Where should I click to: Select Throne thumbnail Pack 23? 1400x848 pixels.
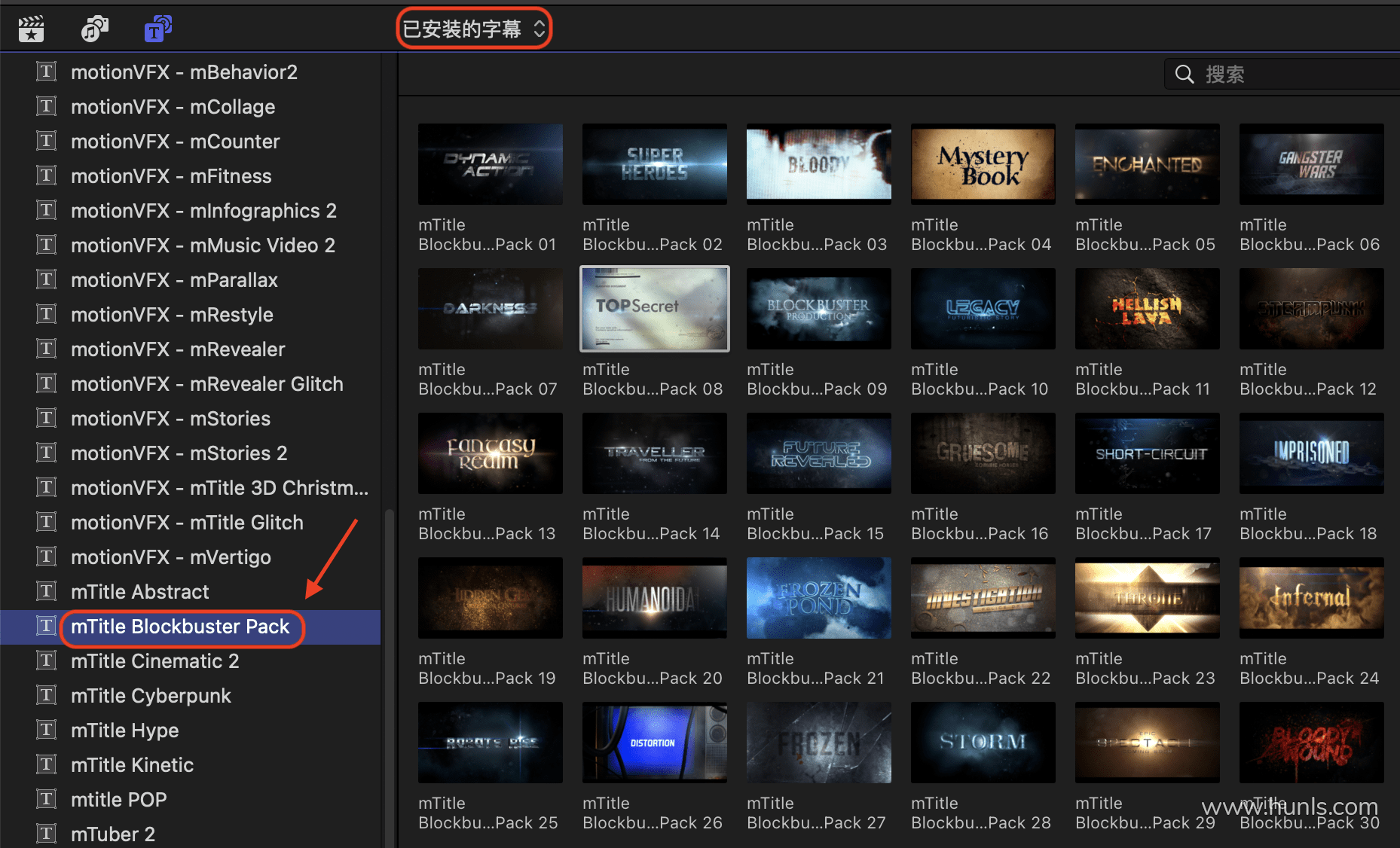[1148, 598]
